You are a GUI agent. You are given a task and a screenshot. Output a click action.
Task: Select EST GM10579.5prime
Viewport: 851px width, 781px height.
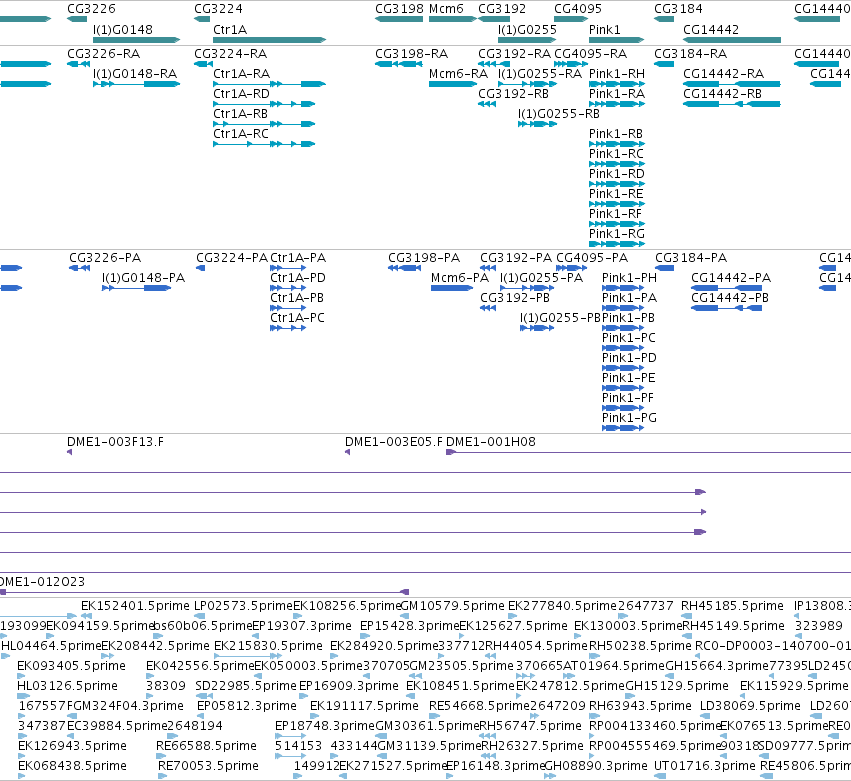coord(452,605)
